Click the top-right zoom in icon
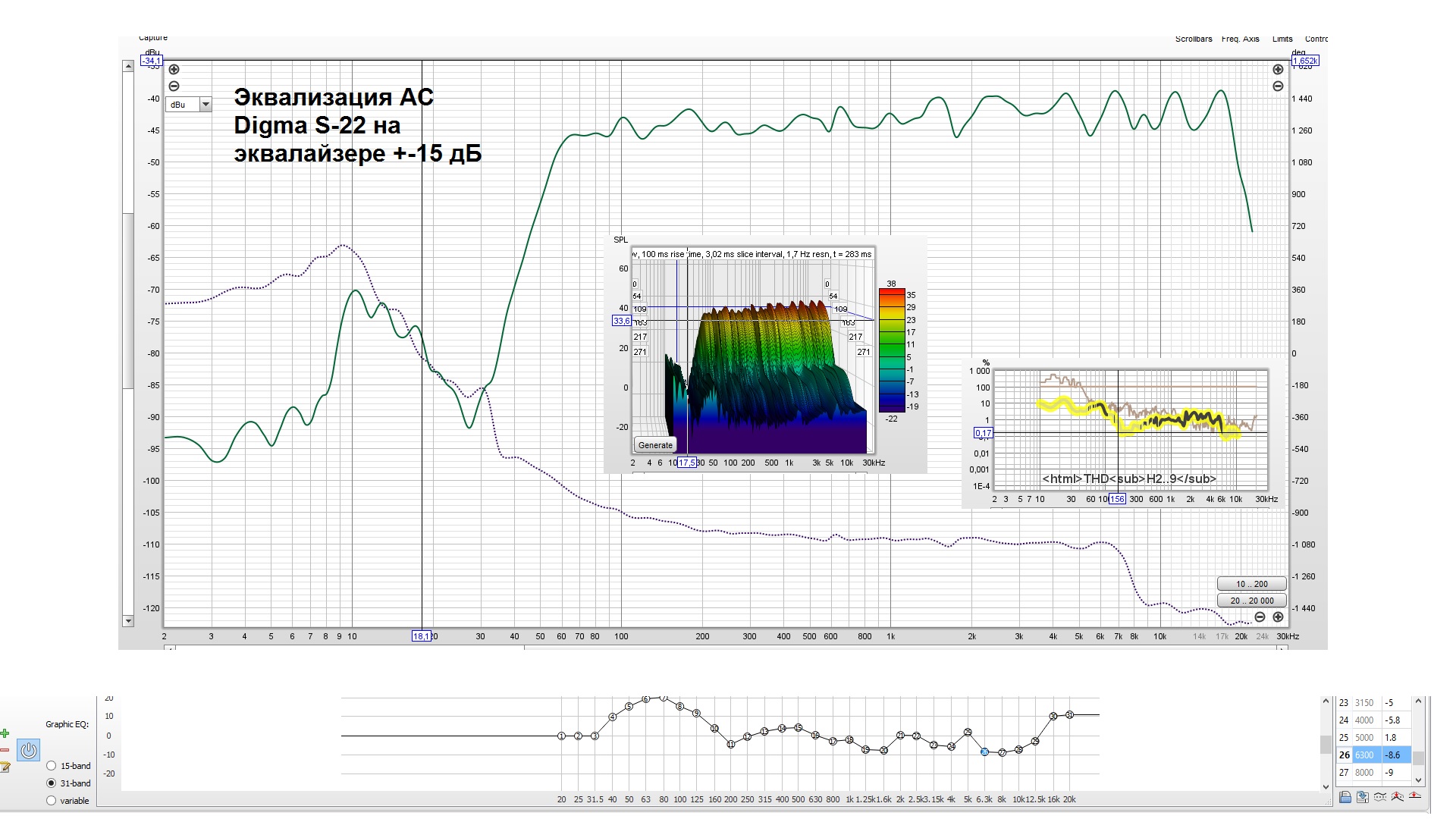1456x819 pixels. point(1278,70)
